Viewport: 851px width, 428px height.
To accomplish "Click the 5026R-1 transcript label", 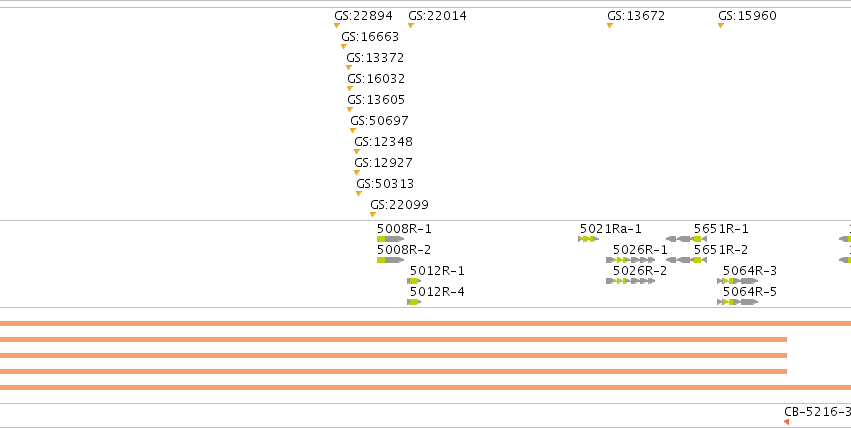I will click(640, 250).
